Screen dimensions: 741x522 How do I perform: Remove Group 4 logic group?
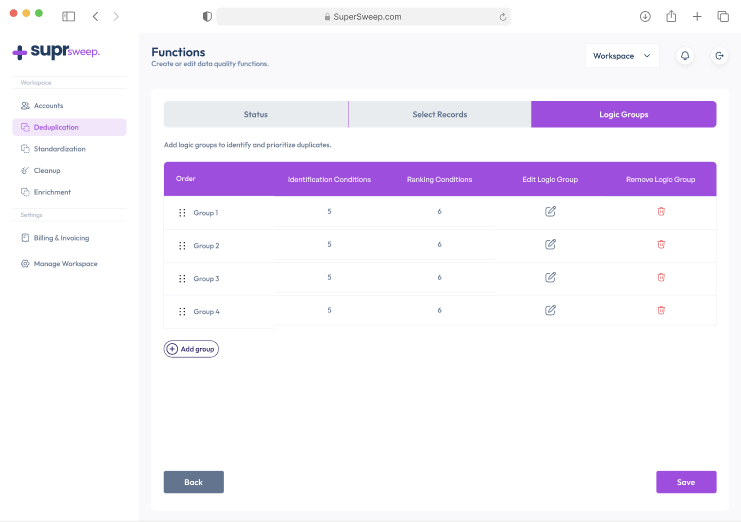pos(660,310)
